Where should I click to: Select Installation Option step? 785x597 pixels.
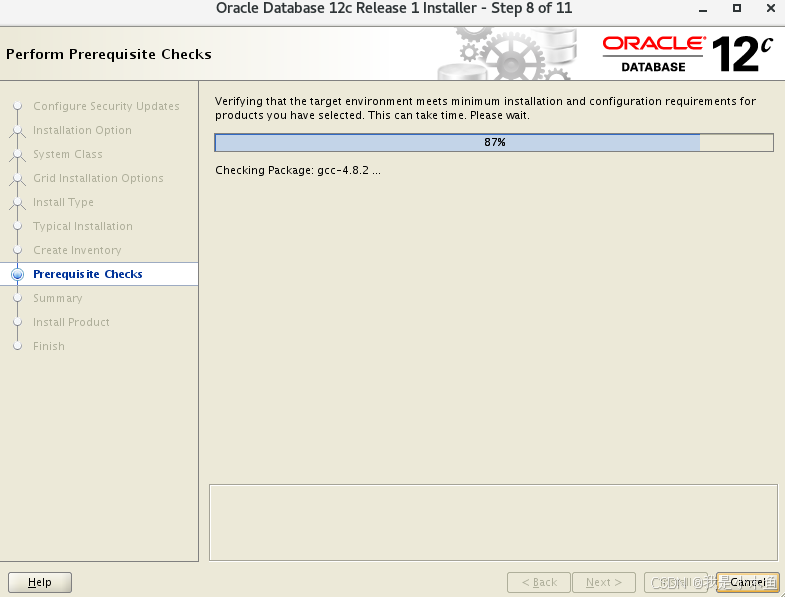coord(83,130)
